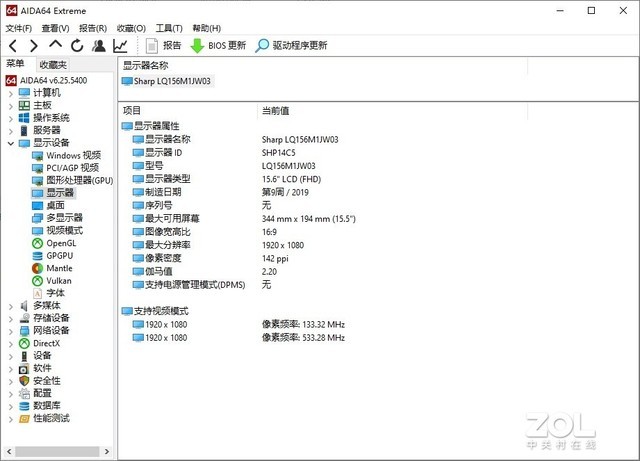Open the 文件(F) menu
This screenshot has height=461, width=640.
coord(19,28)
